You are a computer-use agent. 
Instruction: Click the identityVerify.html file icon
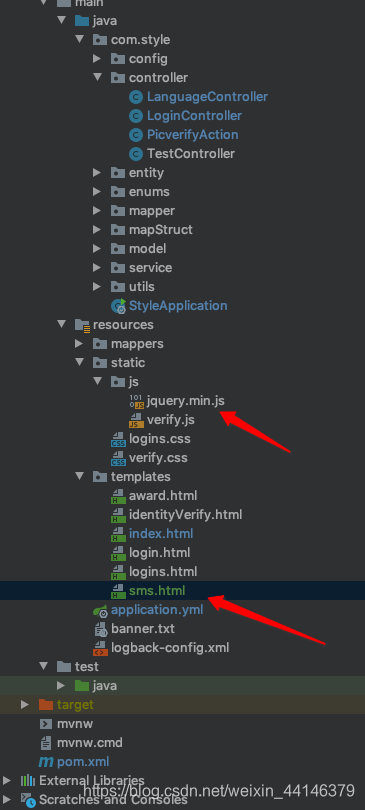tap(119, 515)
